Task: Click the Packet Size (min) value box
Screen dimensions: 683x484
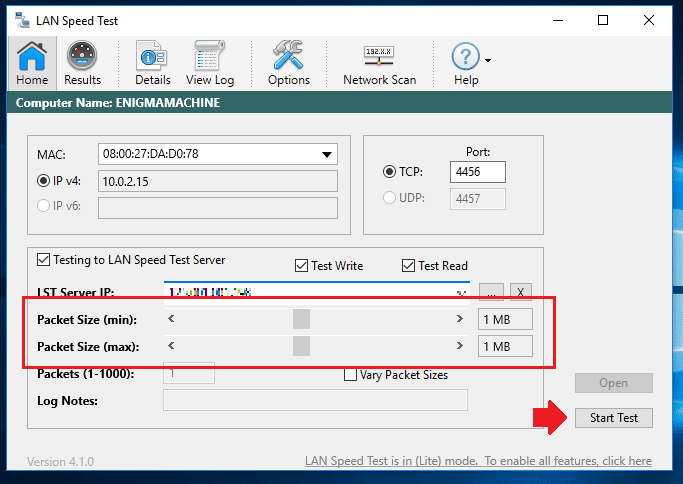Action: tap(505, 319)
